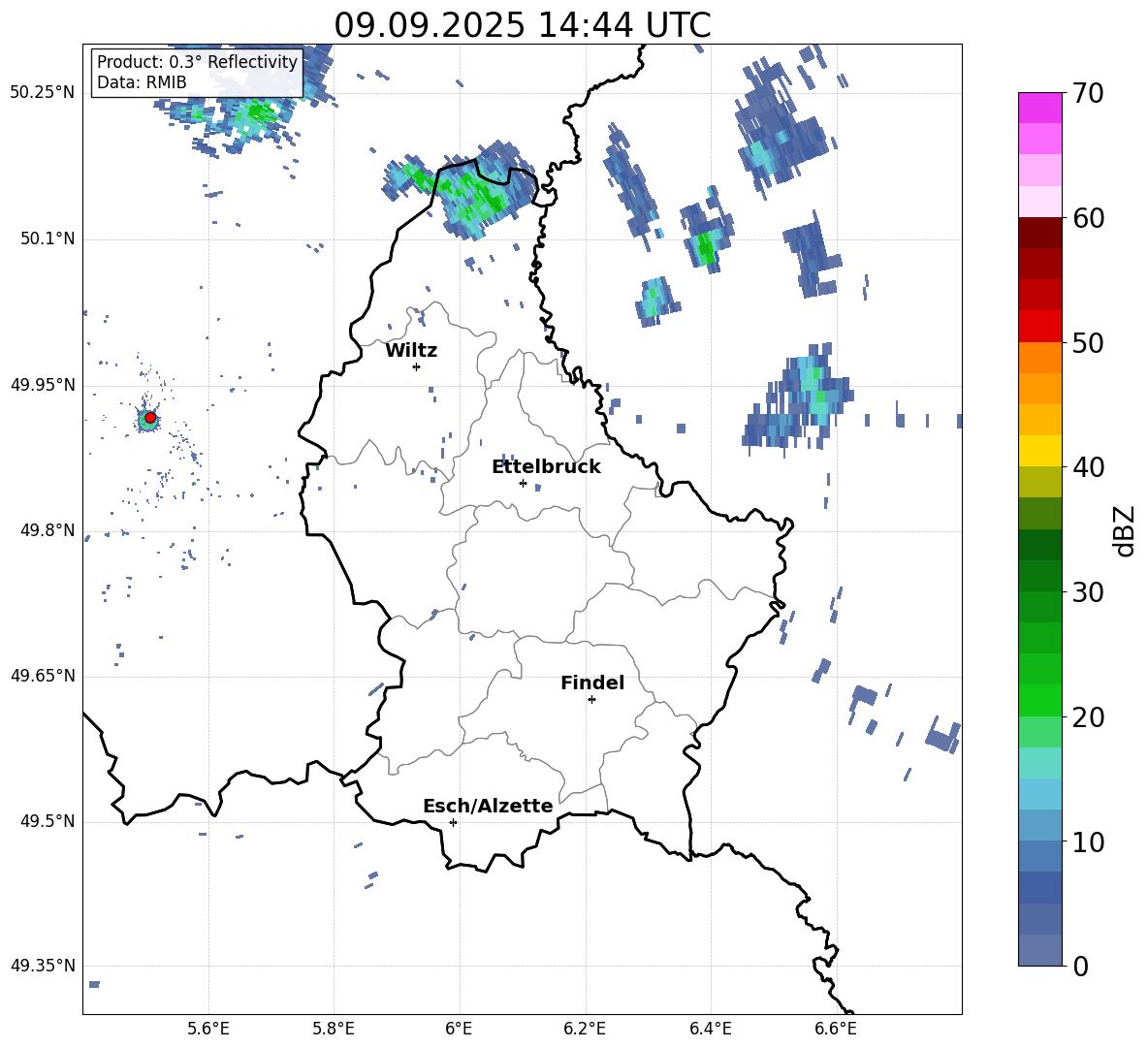Viewport: 1148px width, 1048px height.
Task: Click the 'Product: 0.3° Reflectivity' text
Action: pos(197,62)
